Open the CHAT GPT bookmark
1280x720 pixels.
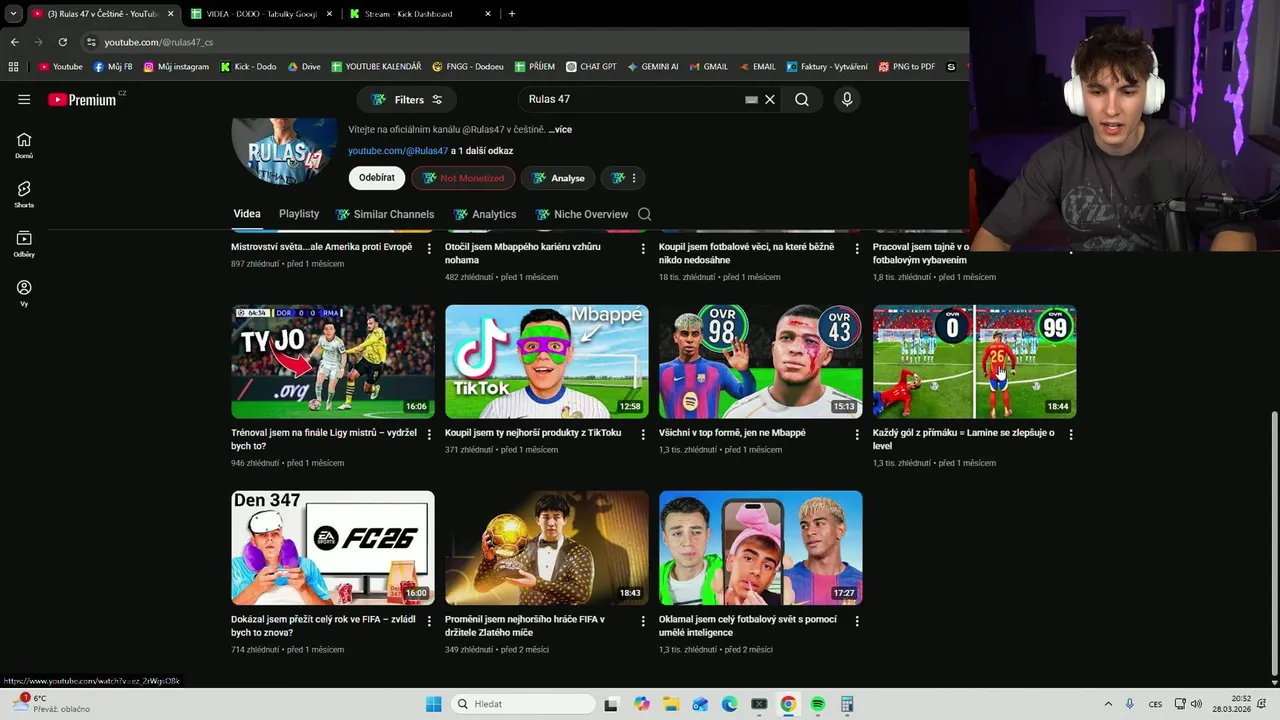(x=591, y=67)
